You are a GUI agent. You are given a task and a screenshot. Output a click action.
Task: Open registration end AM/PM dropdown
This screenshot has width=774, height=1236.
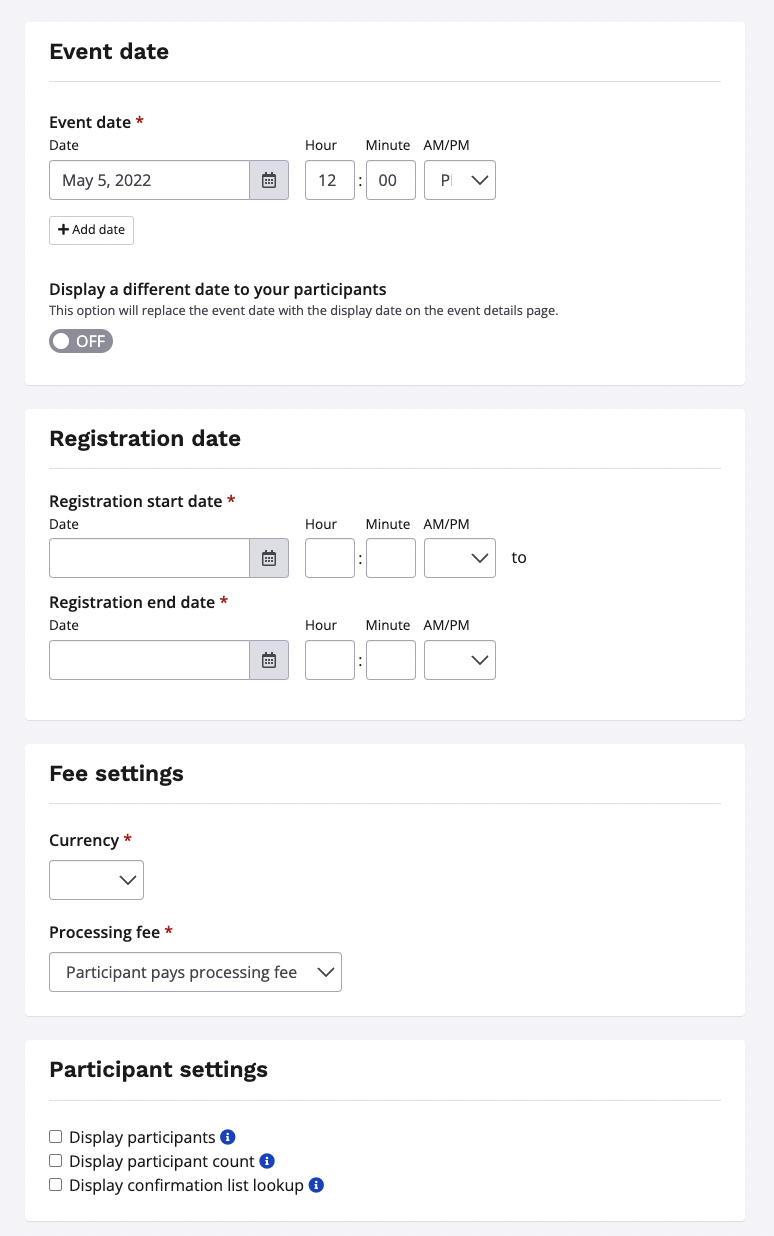[x=460, y=661]
